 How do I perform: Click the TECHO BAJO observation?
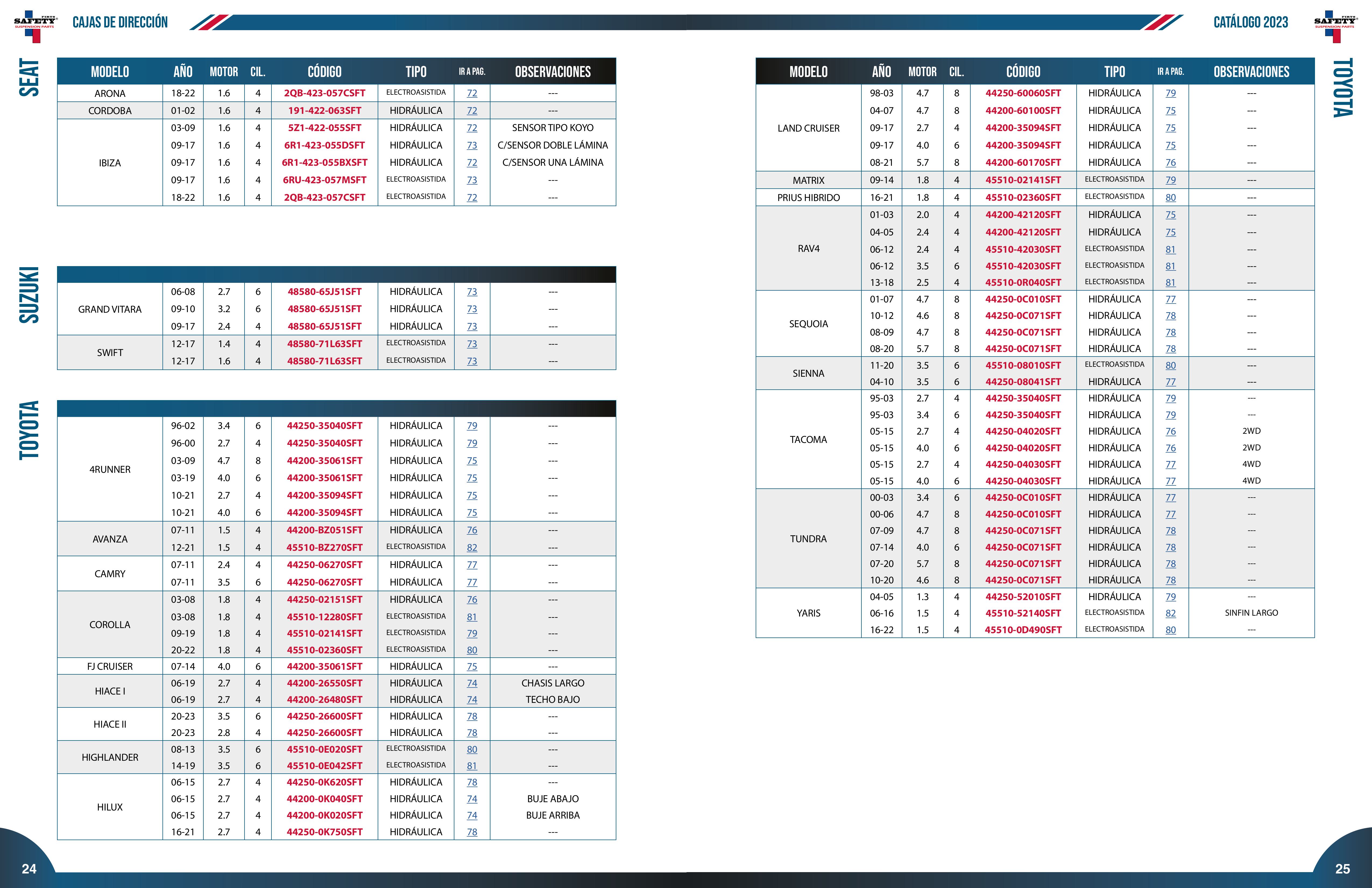553,699
